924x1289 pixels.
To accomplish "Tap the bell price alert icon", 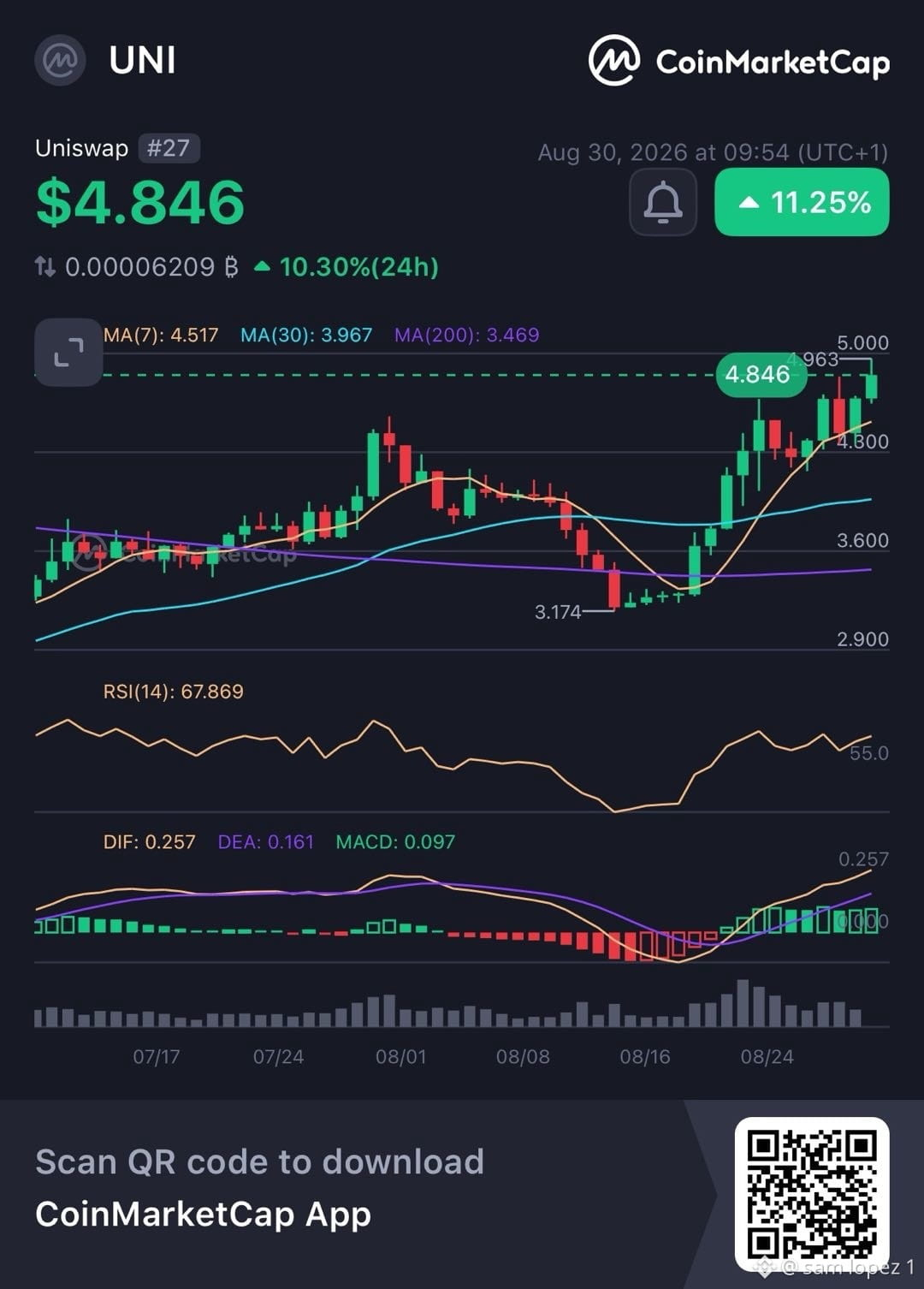I will click(662, 202).
